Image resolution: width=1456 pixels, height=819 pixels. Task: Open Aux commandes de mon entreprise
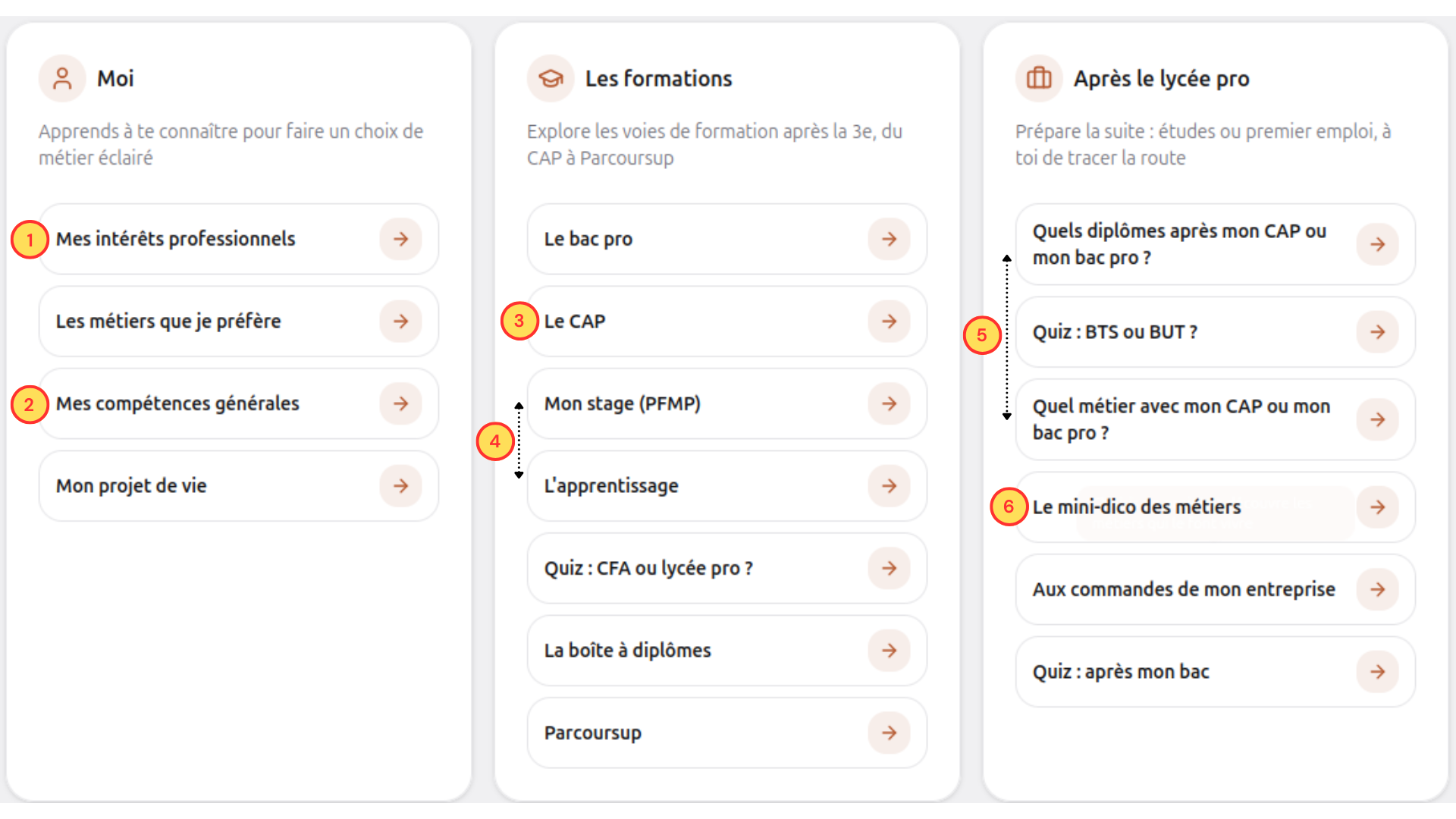click(x=1216, y=589)
